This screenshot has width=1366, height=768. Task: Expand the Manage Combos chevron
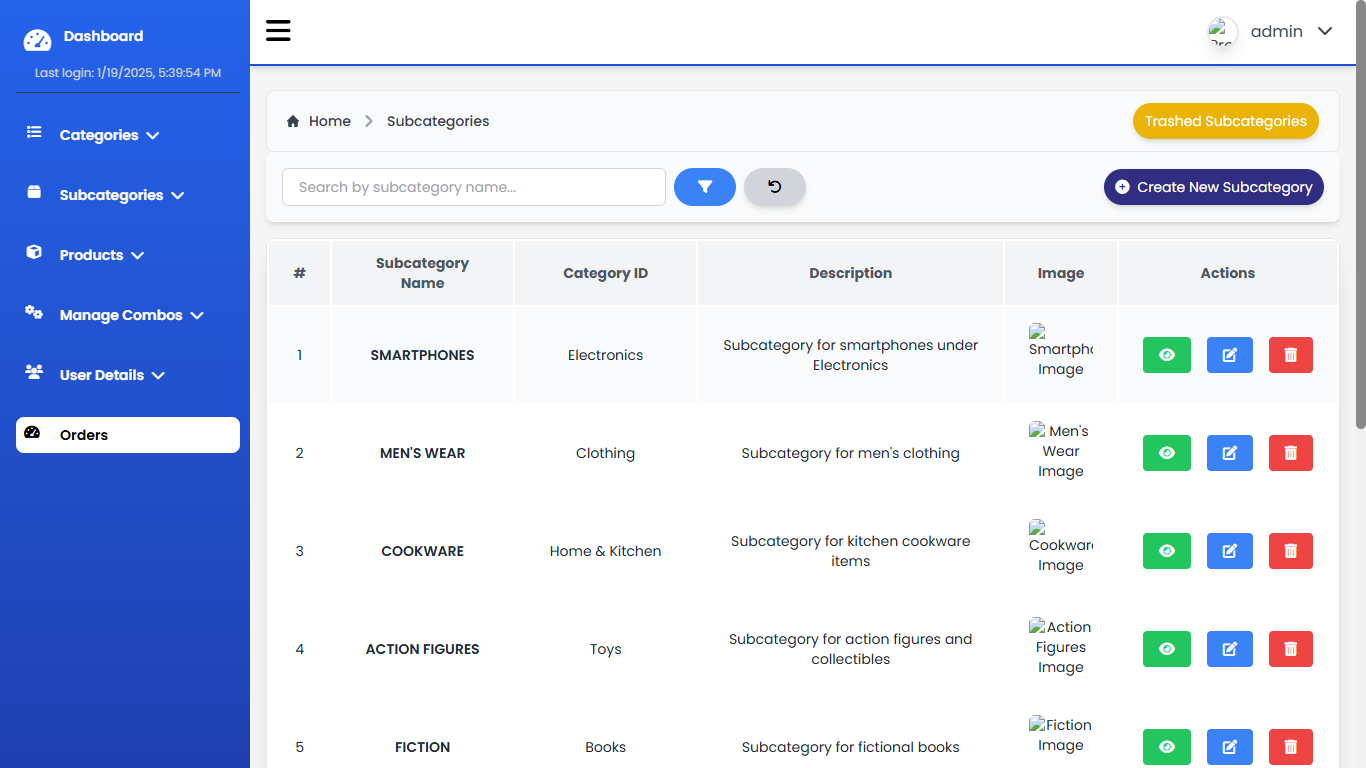197,315
